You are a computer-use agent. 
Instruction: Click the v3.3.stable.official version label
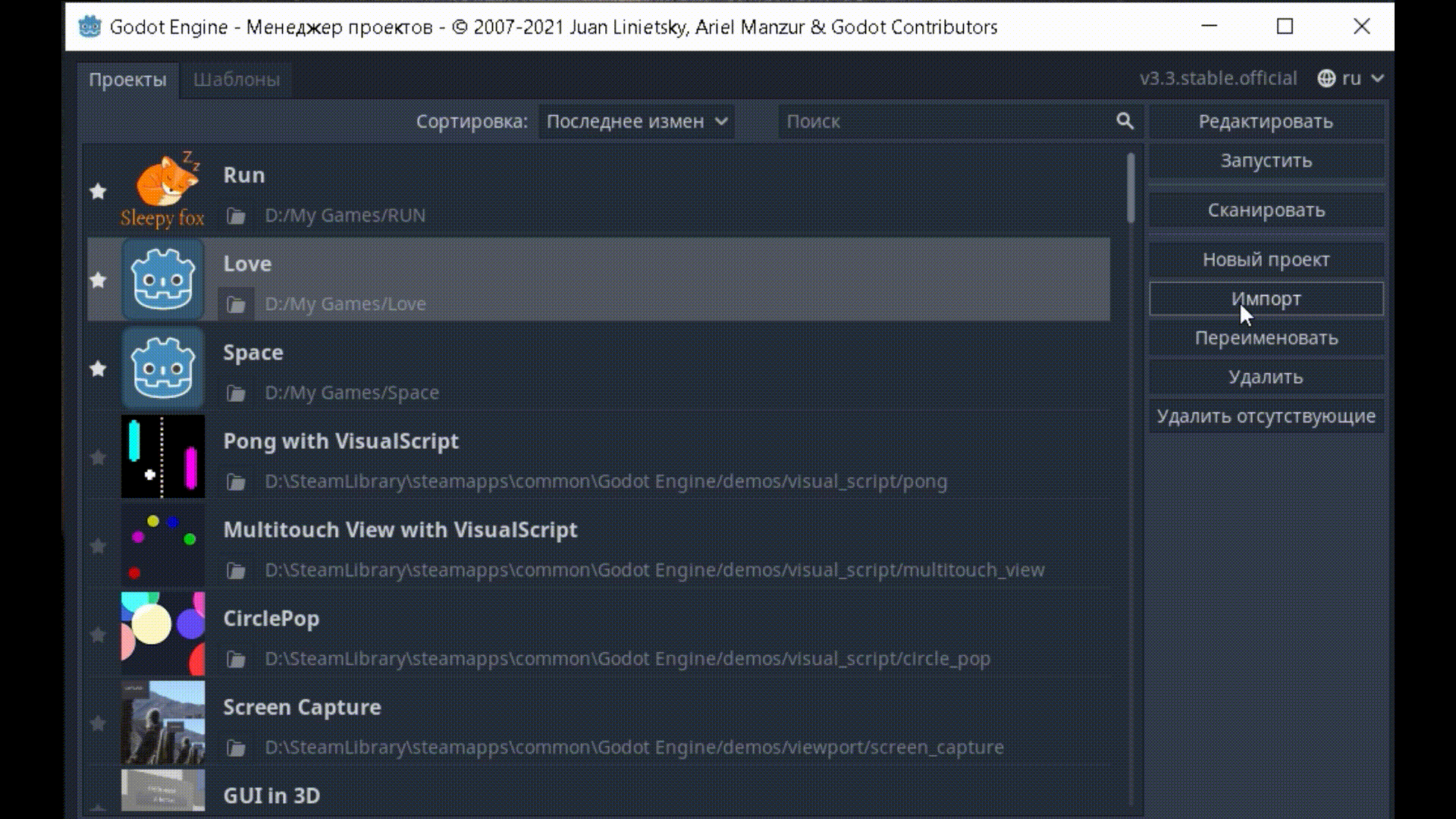point(1218,79)
